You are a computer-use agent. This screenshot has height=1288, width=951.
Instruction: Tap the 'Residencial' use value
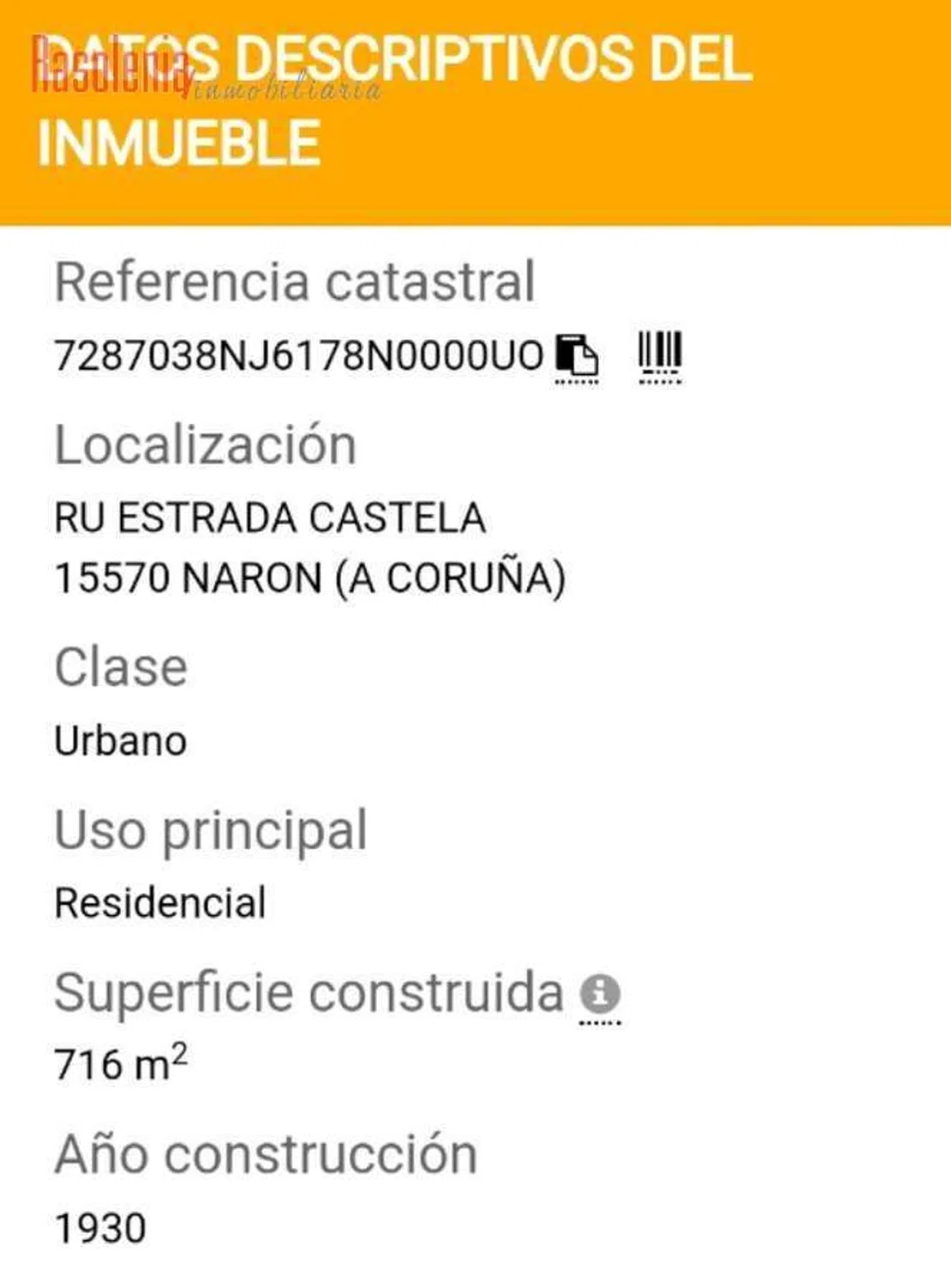[x=161, y=903]
